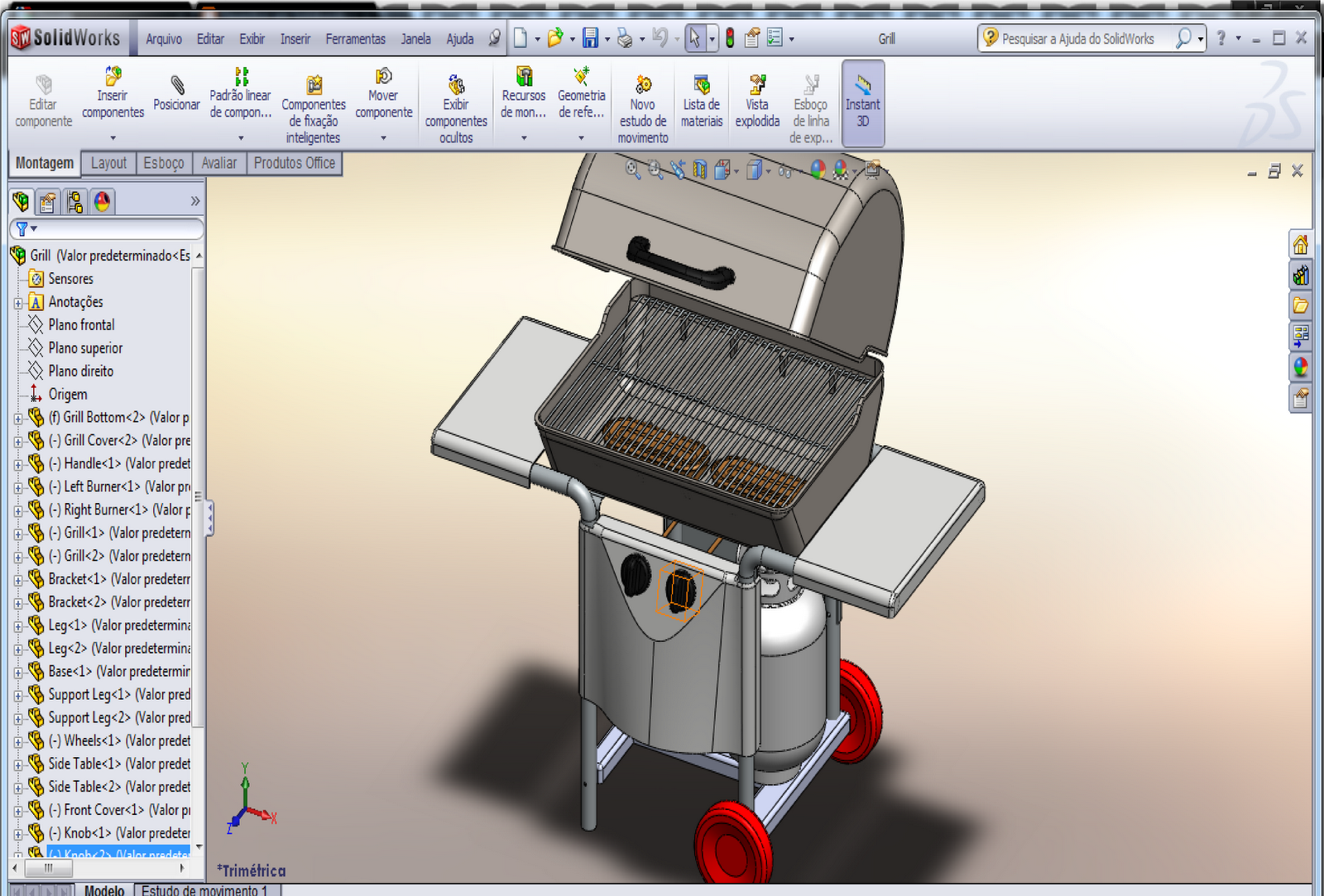Open the Ferramentas menu
Viewport: 1324px width, 896px height.
356,39
